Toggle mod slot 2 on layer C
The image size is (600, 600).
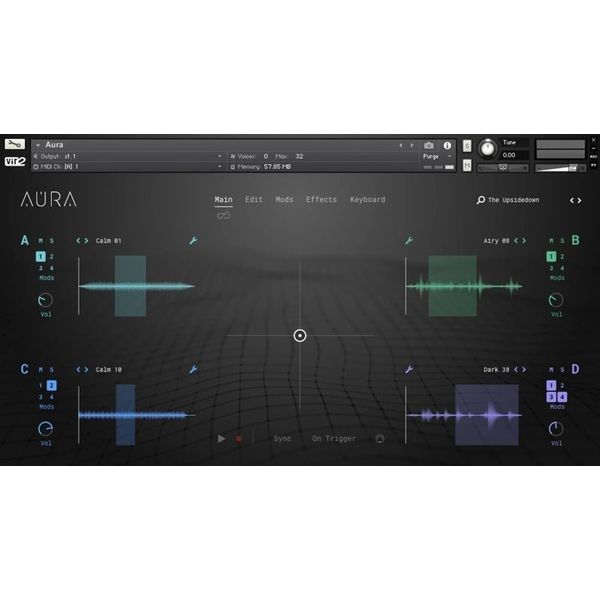coord(52,385)
